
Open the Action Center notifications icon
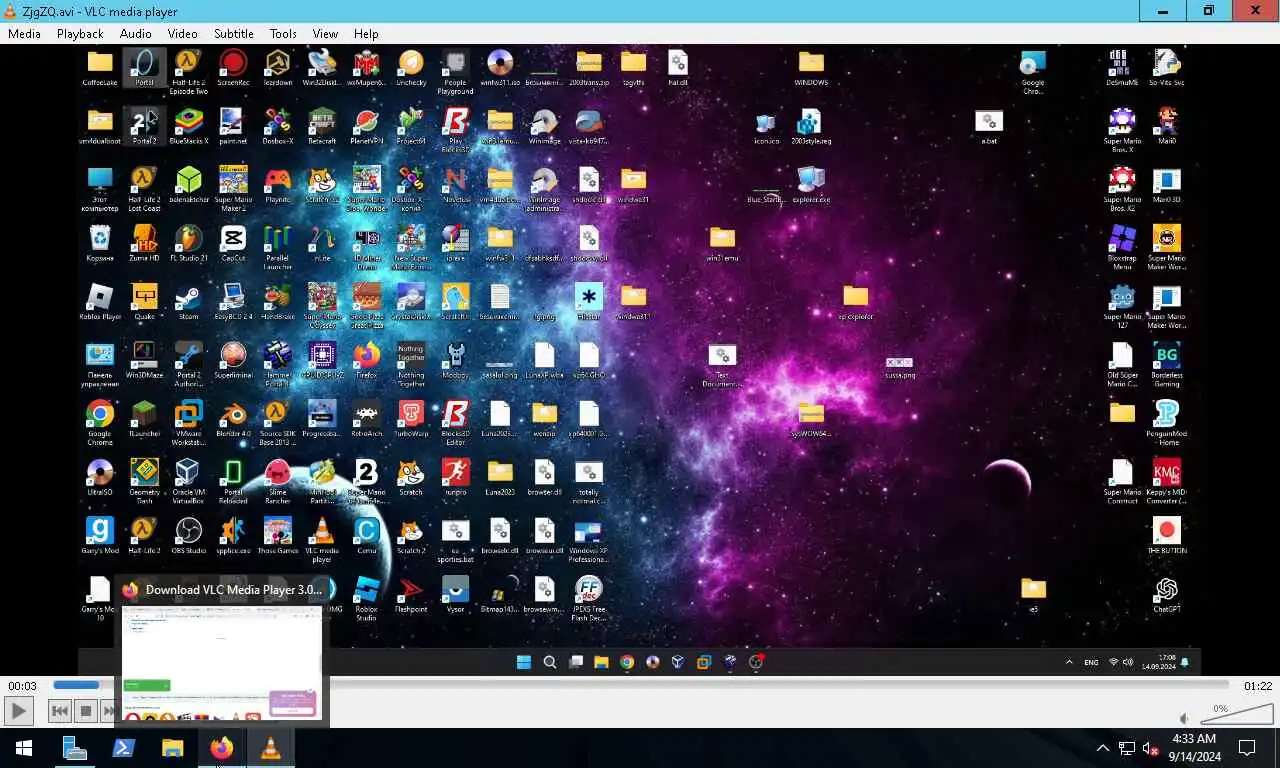pyautogui.click(x=1247, y=748)
